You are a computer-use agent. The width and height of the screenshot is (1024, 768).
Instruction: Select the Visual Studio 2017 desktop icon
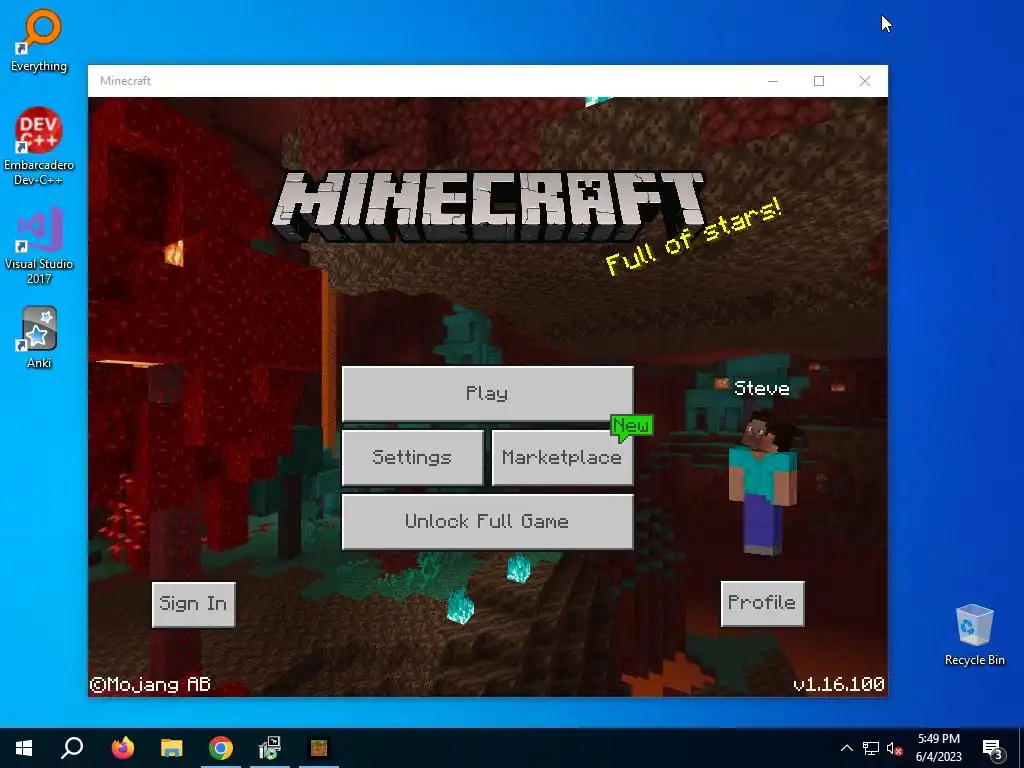39,246
